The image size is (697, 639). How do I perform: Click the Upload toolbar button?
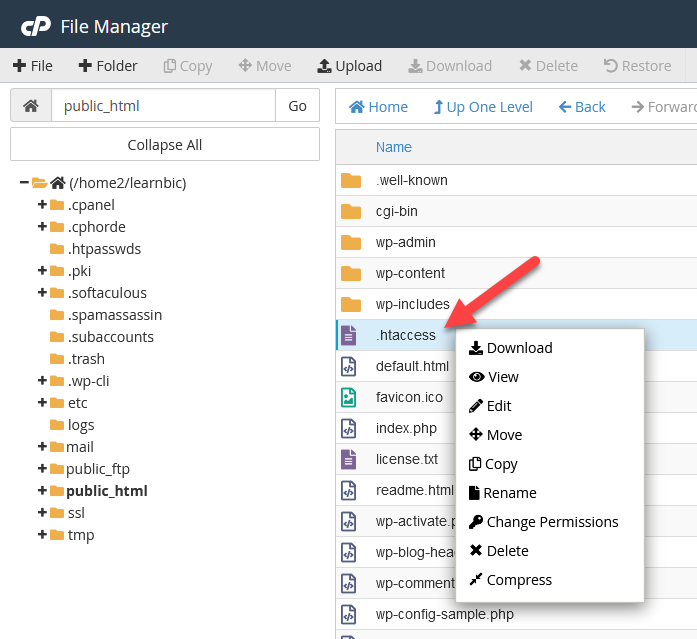(x=349, y=66)
